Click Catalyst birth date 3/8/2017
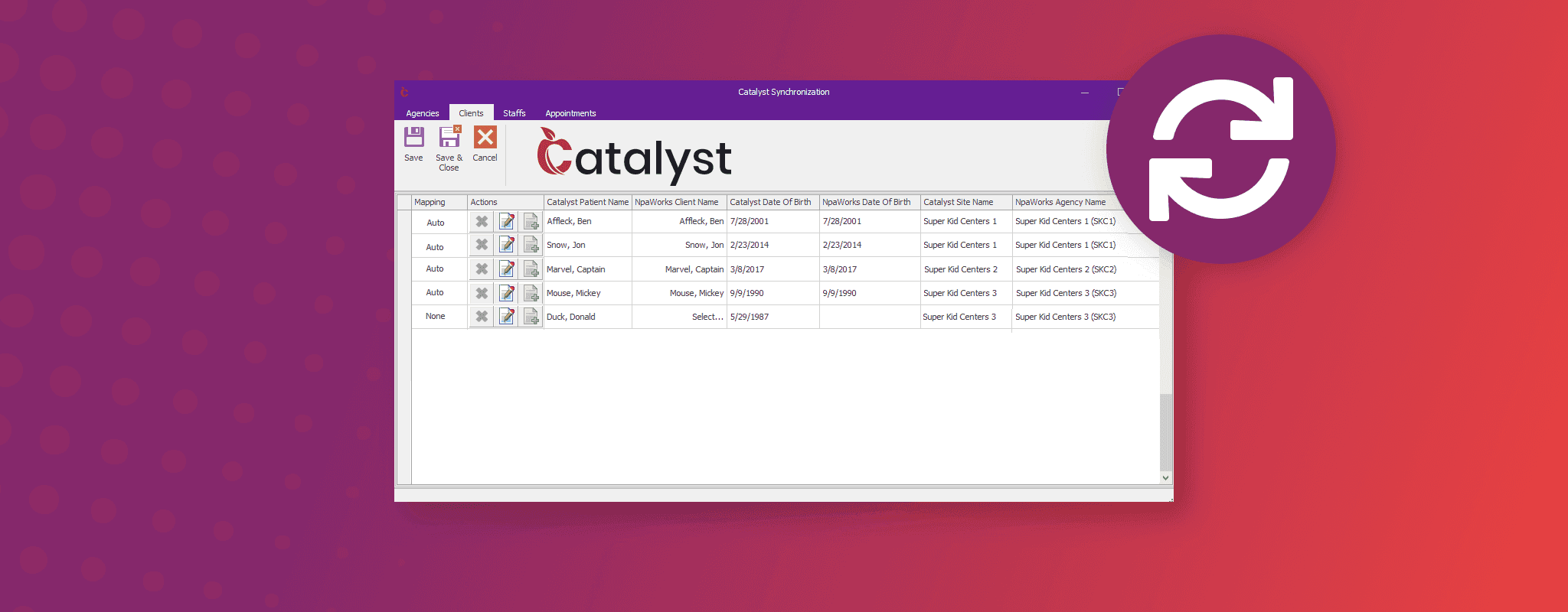The image size is (1568, 612). click(773, 269)
